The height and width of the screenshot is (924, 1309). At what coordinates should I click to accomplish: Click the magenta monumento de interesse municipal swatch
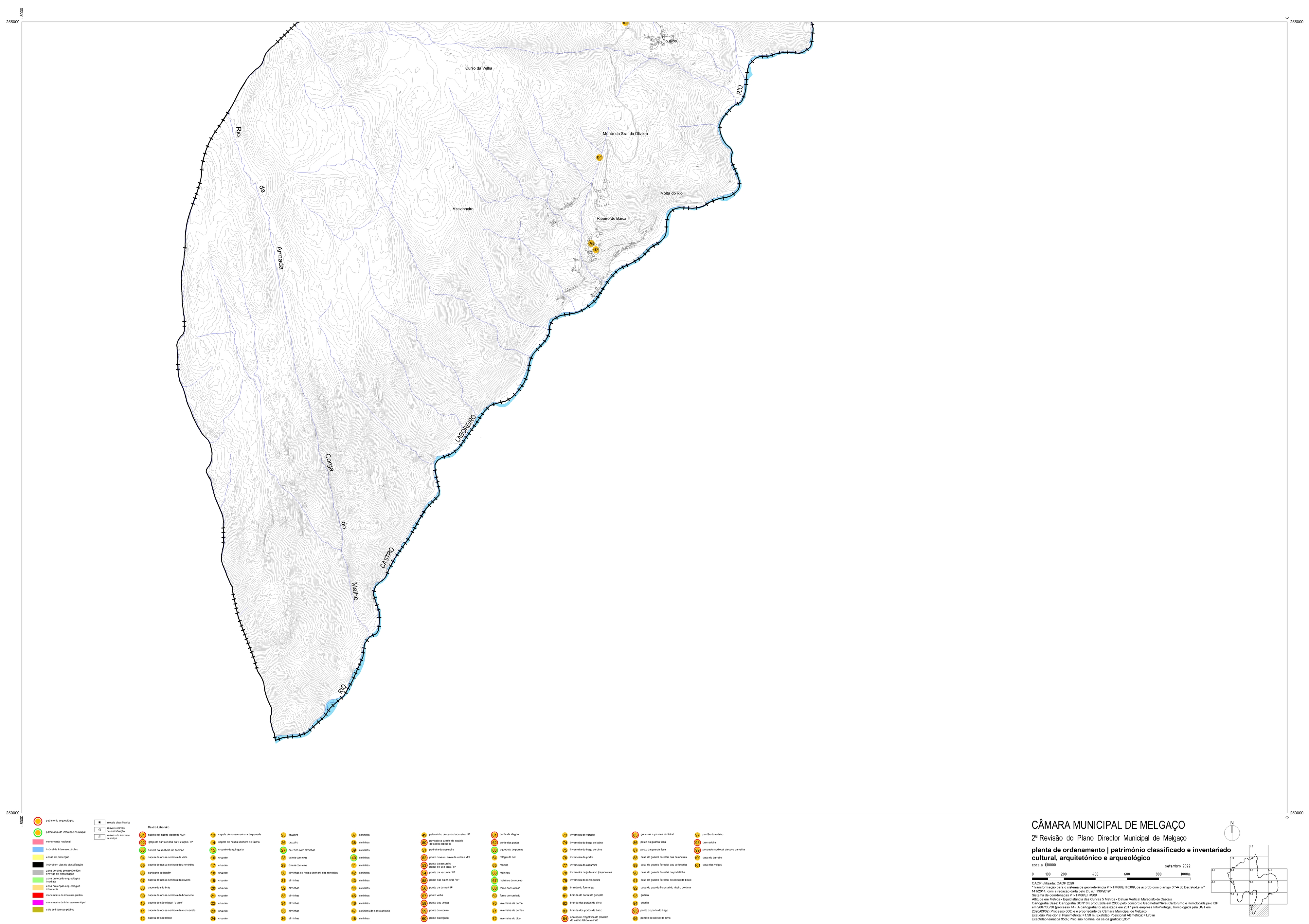coord(38,902)
